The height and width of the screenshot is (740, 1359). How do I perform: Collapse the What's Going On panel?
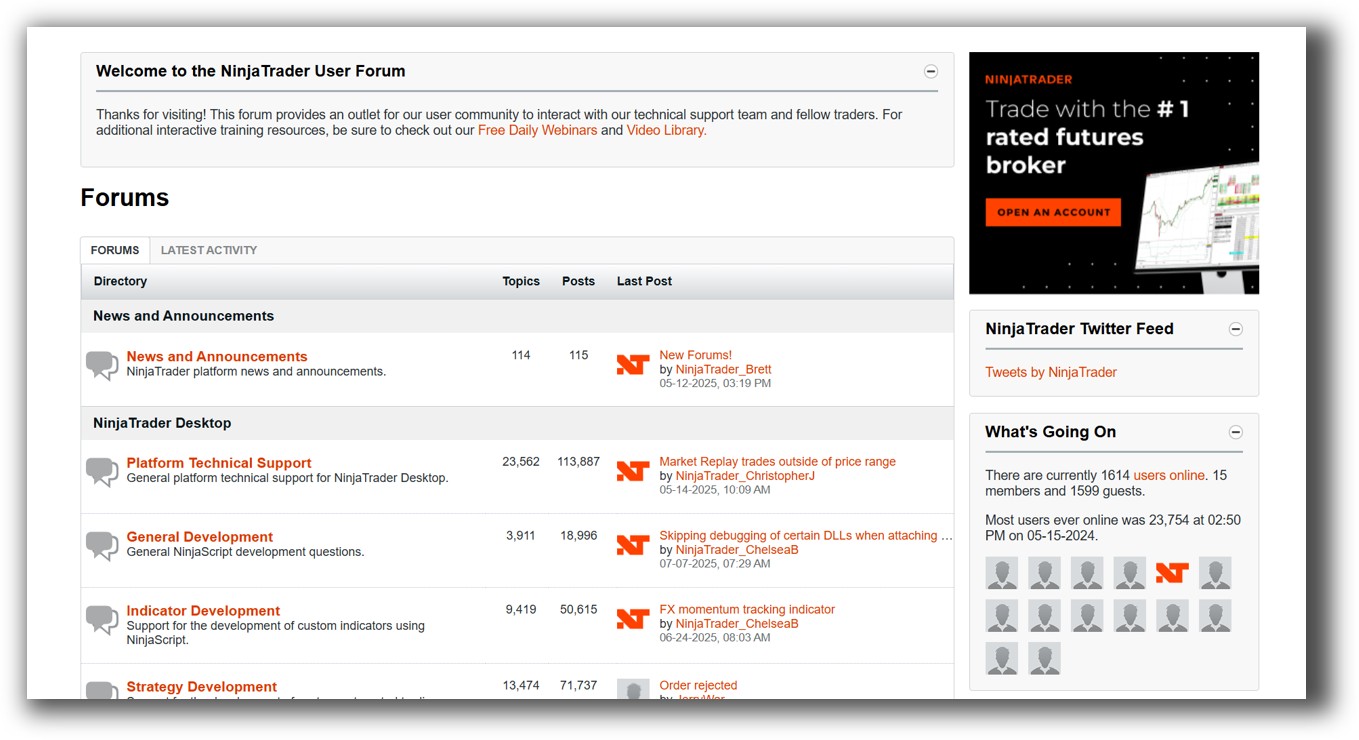point(1236,432)
